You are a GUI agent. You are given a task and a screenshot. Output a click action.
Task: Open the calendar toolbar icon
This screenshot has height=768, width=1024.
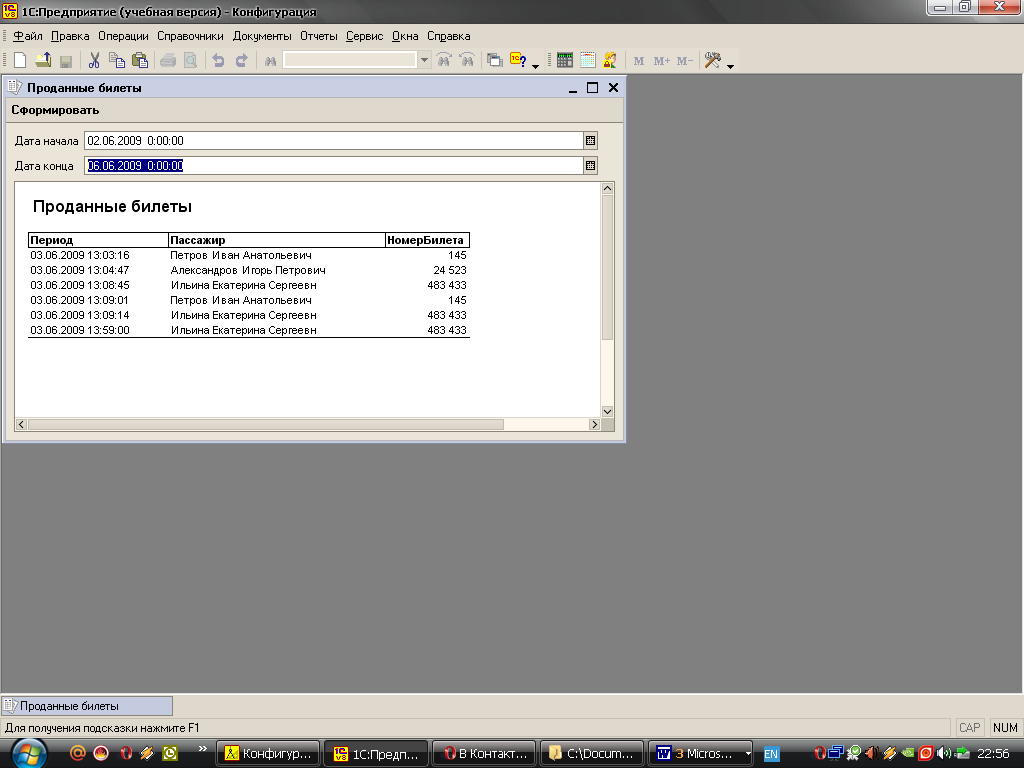(588, 60)
